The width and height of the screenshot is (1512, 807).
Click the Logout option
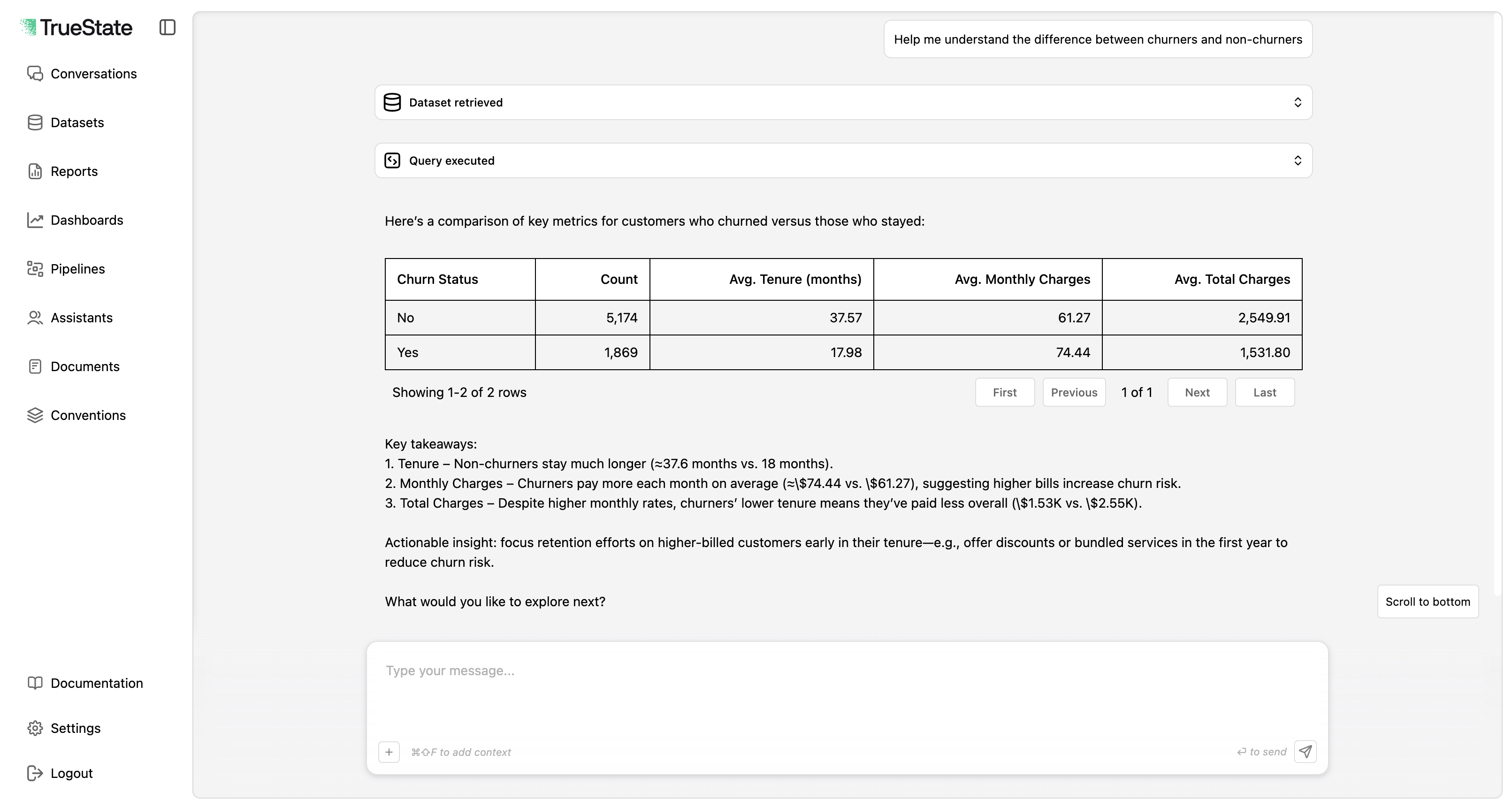(x=71, y=773)
